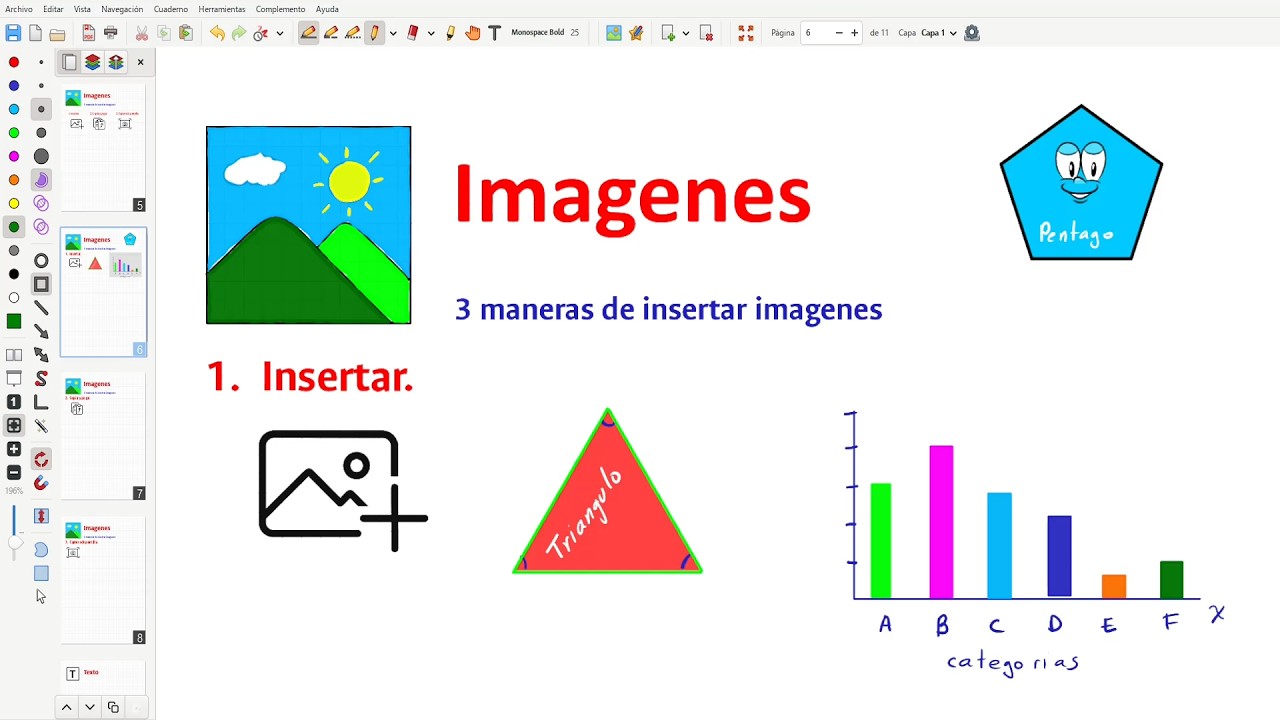Select the Eraser tool
The height and width of the screenshot is (720, 1280).
[x=413, y=33]
